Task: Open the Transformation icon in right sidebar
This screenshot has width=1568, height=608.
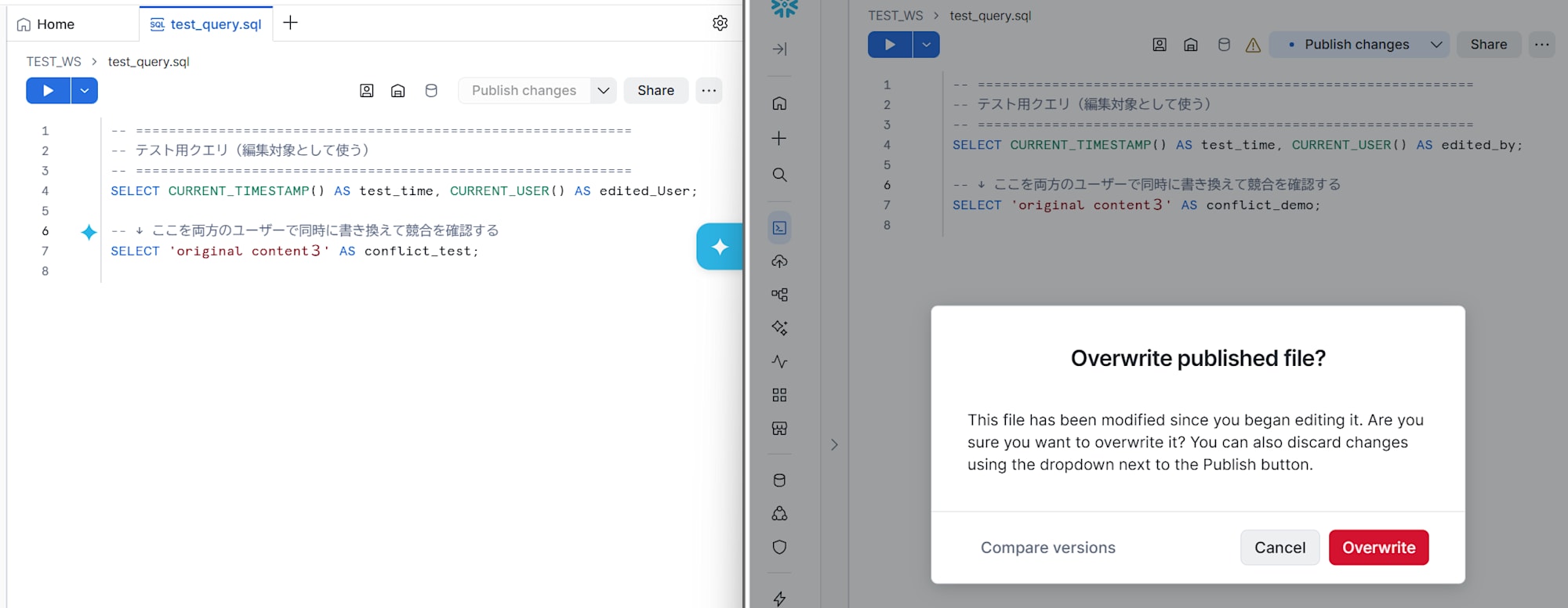Action: pyautogui.click(x=779, y=295)
